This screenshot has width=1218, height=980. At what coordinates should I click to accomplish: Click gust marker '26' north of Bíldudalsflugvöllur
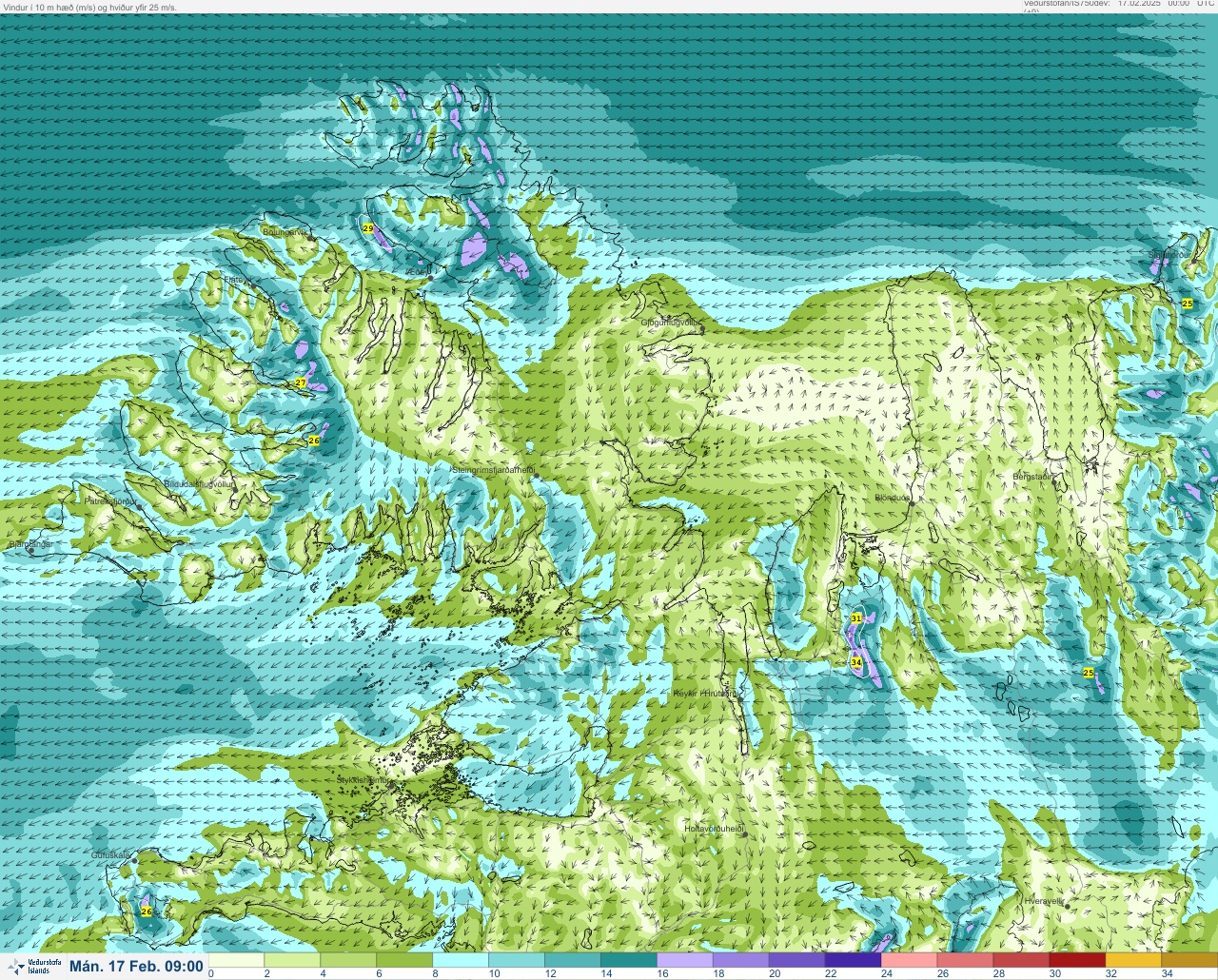tap(314, 441)
